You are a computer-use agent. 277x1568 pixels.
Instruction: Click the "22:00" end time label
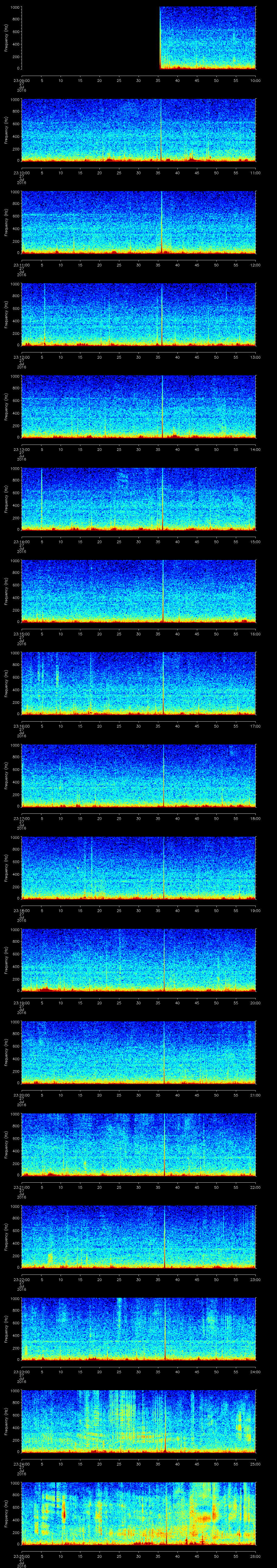255,1187
